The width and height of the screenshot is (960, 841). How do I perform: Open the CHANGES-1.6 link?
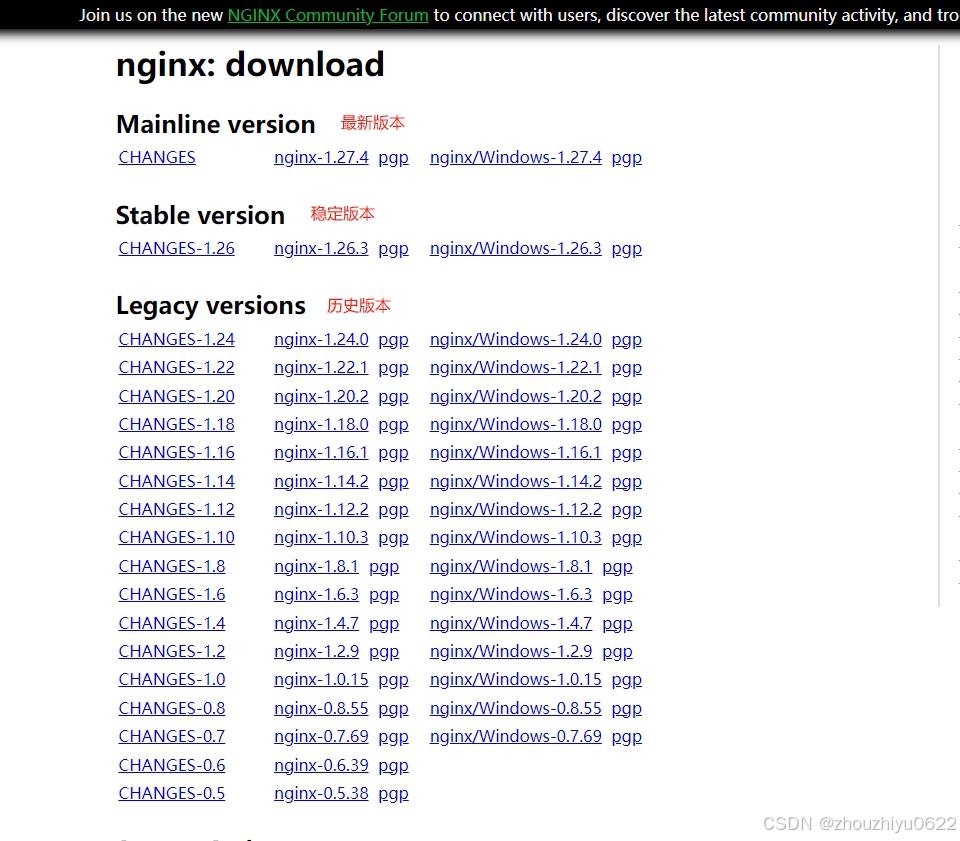(172, 594)
